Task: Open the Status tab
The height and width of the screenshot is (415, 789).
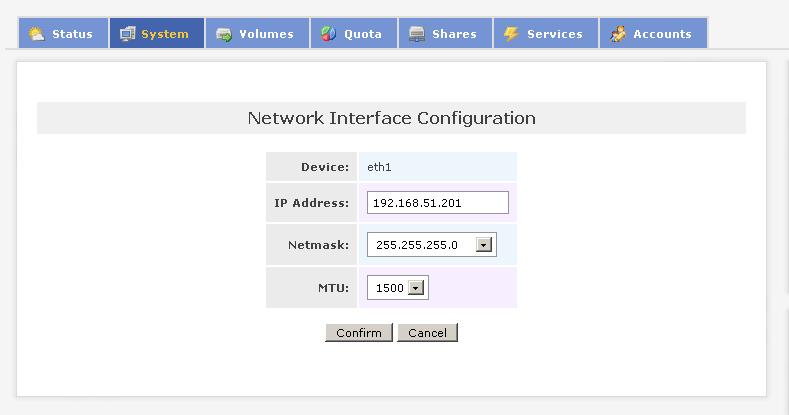Action: (72, 34)
